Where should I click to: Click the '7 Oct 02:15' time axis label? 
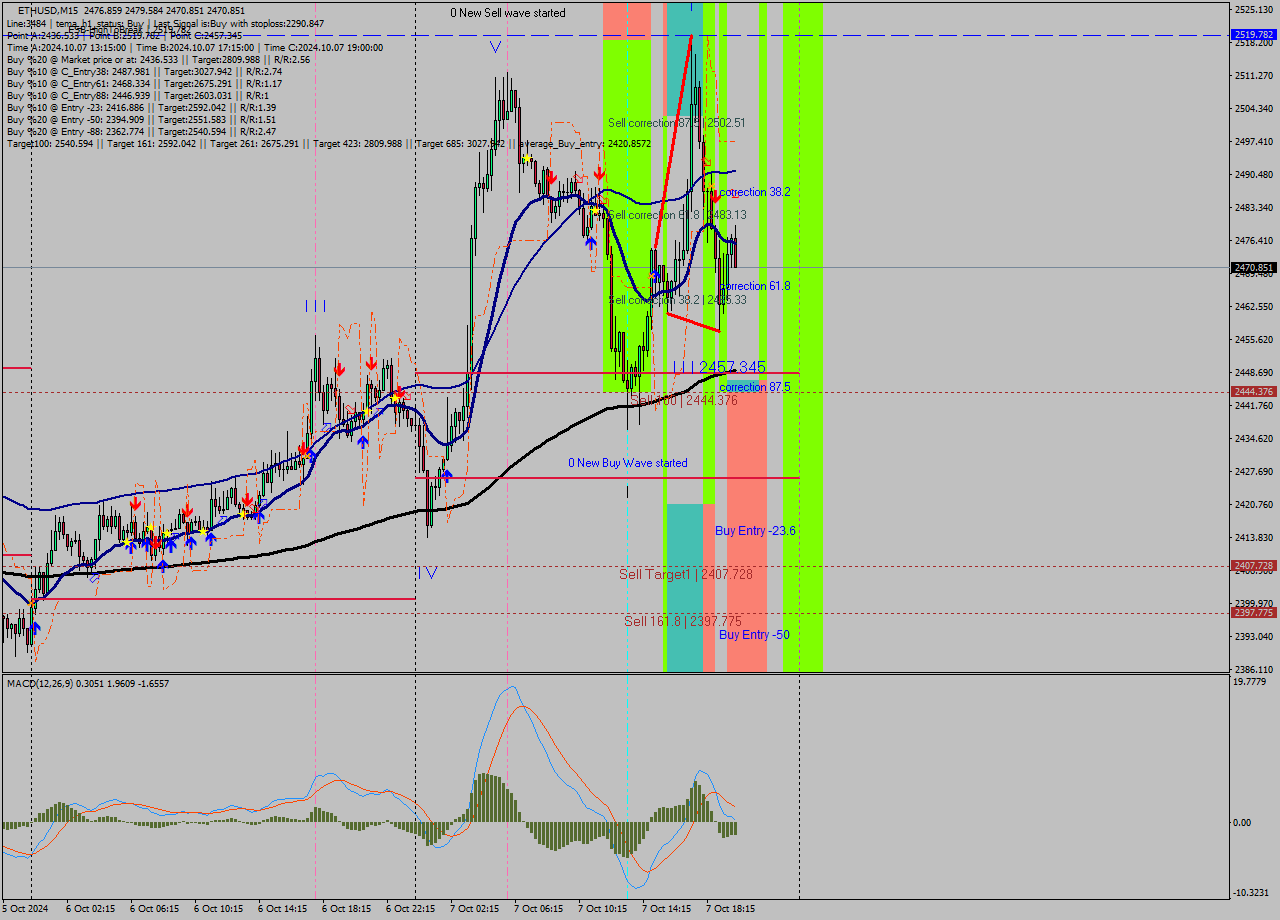(x=475, y=909)
